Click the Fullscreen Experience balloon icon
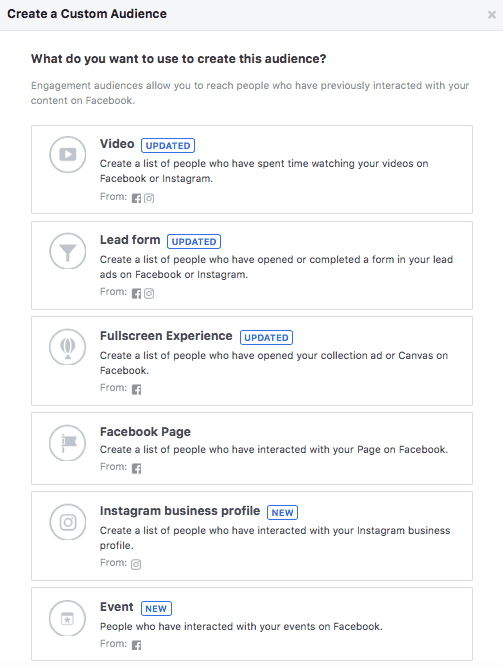 click(68, 347)
